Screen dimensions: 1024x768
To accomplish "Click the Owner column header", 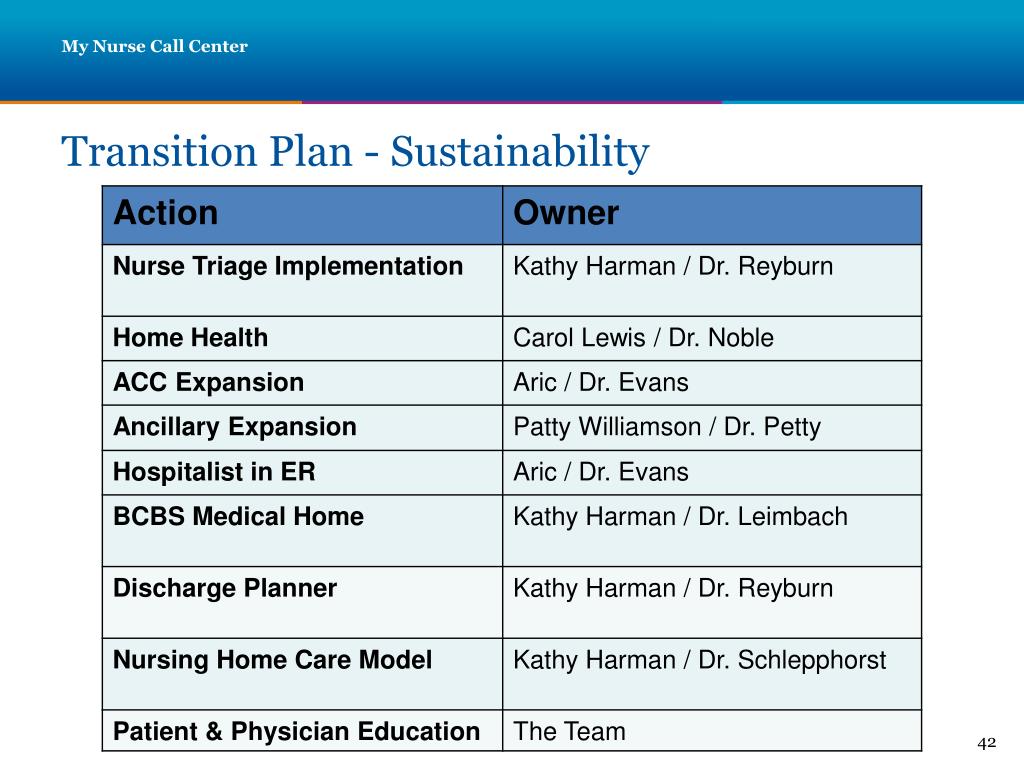I will [x=712, y=215].
